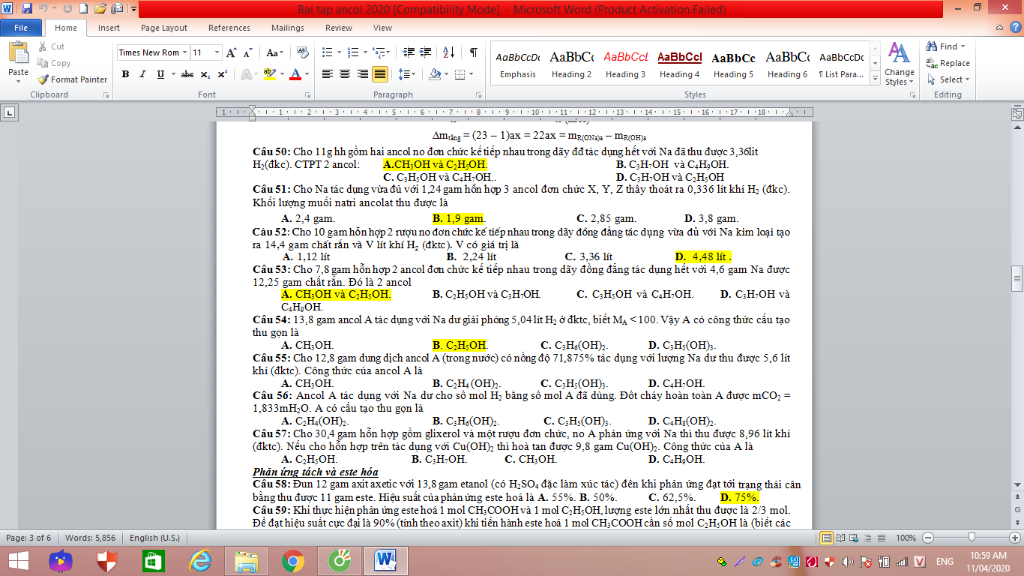Align text to the left
Image resolution: width=1024 pixels, height=576 pixels.
[327, 74]
